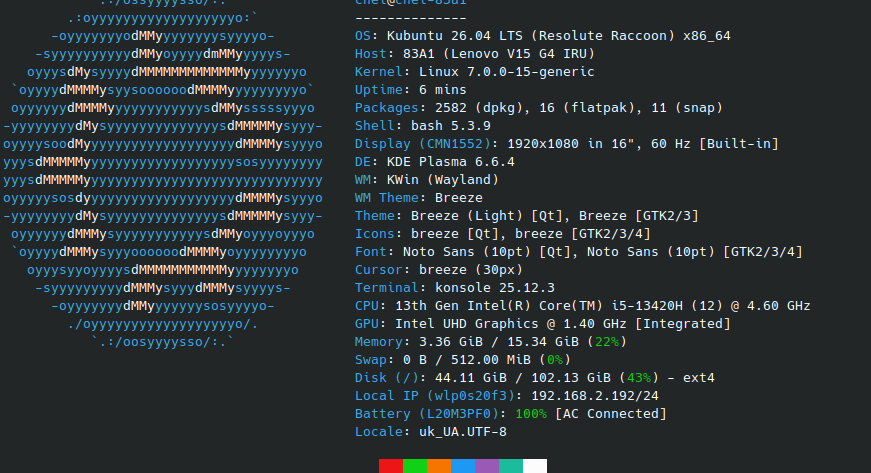The image size is (871, 473).
Task: Click the red color block
Action: (x=391, y=466)
